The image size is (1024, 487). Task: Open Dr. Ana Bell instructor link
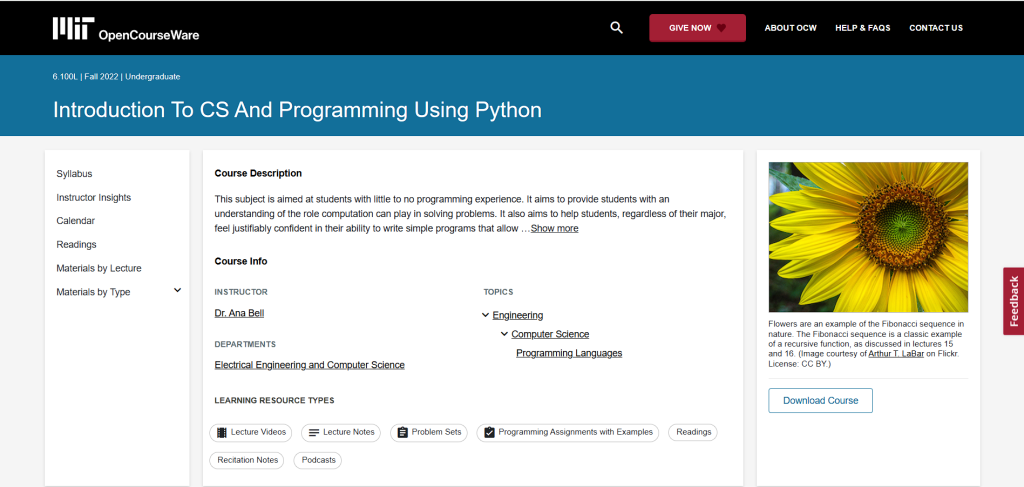[239, 313]
